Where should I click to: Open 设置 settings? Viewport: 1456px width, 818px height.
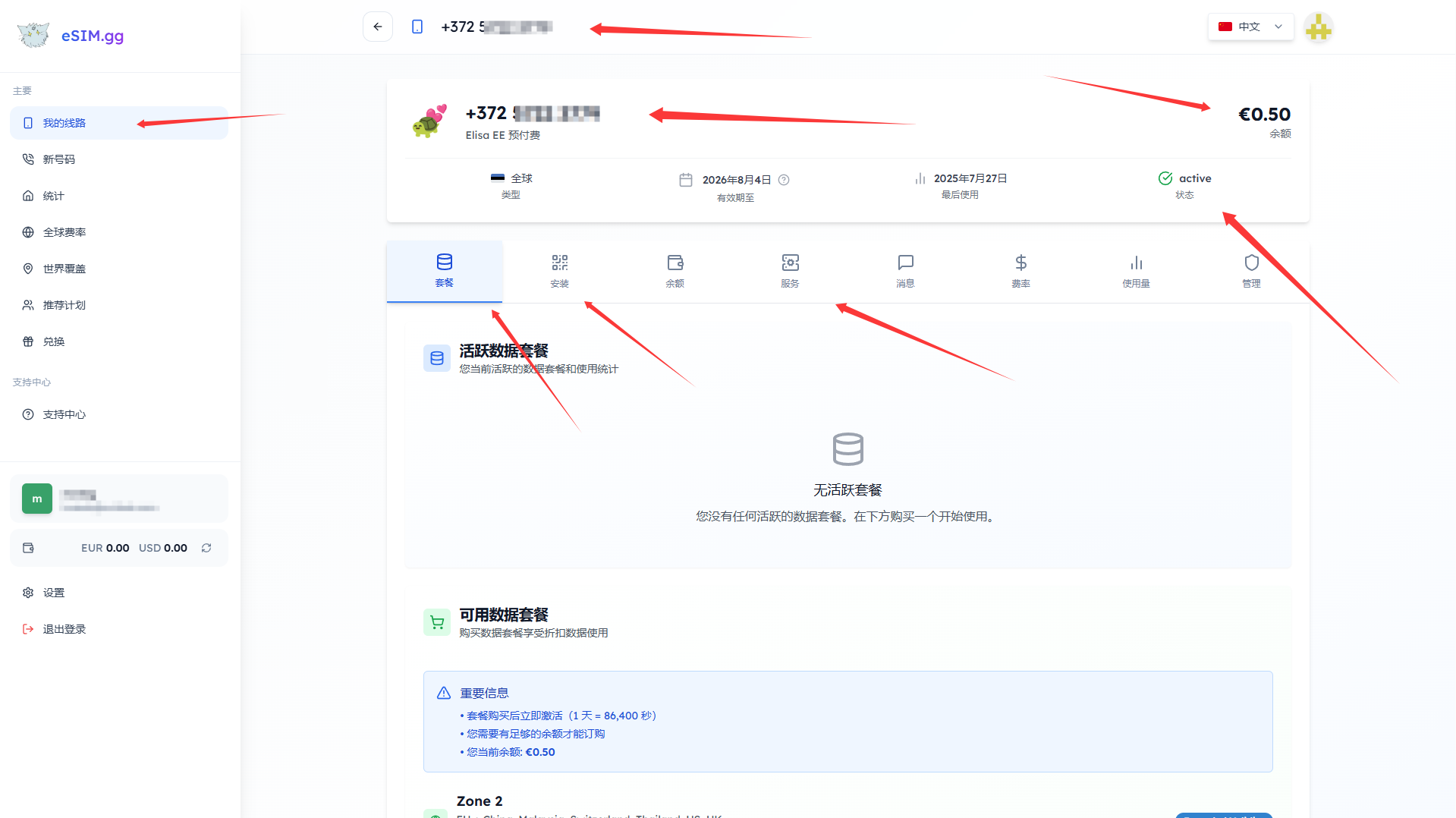point(53,593)
